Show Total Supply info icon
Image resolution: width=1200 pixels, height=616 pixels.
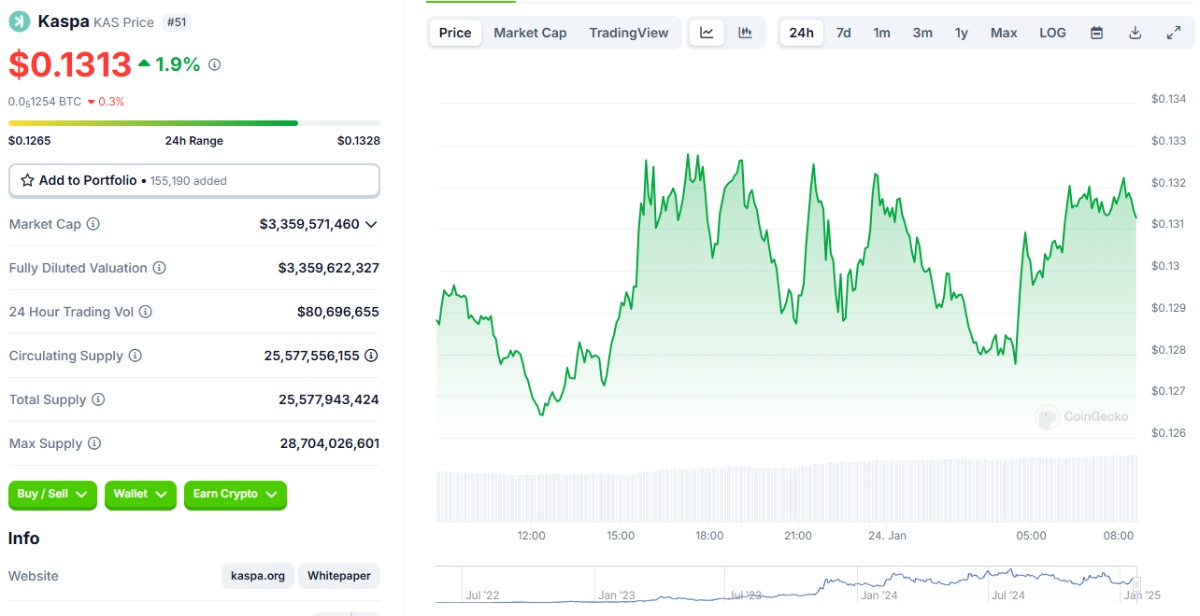coord(98,400)
